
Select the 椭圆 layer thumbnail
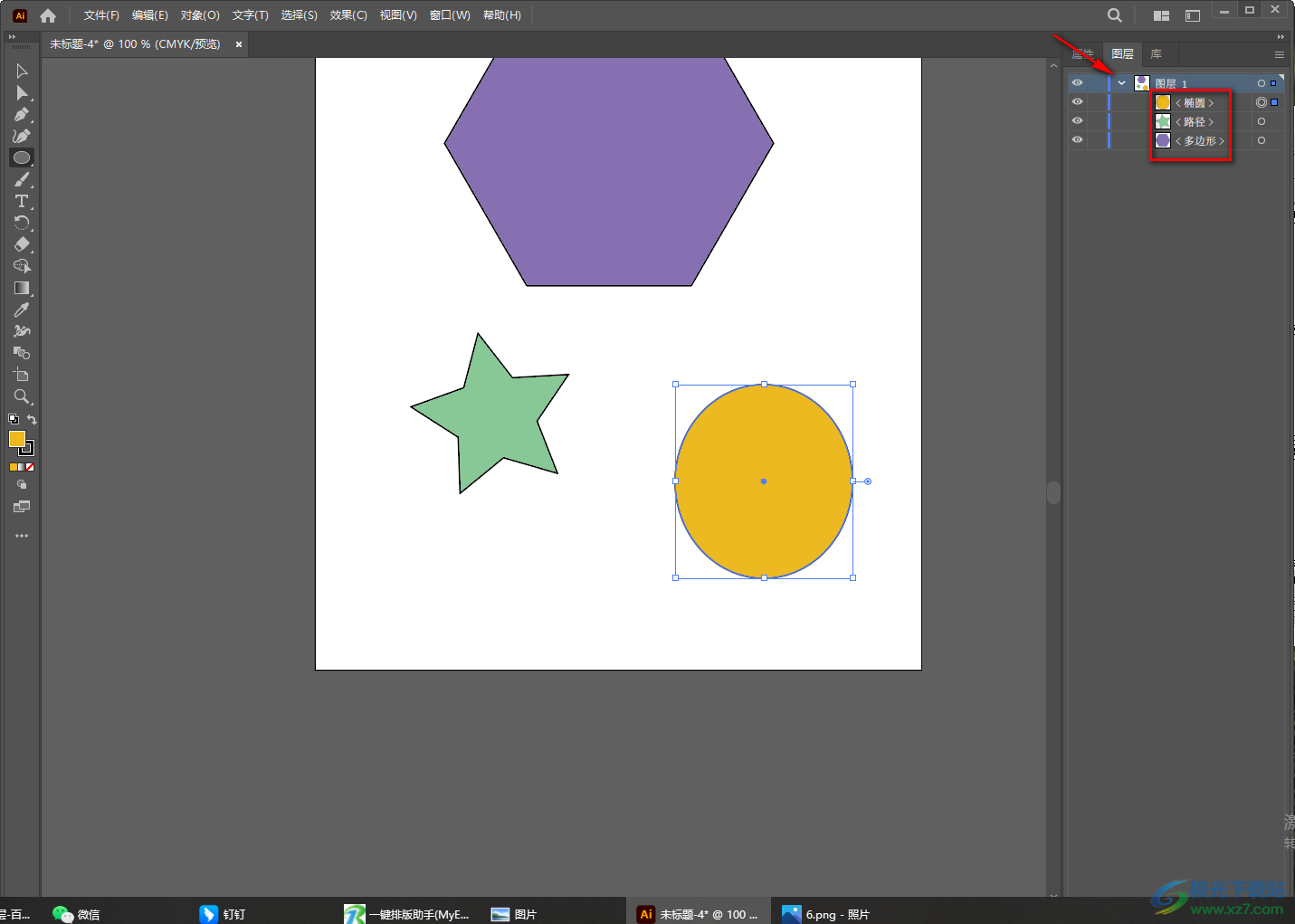(x=1163, y=102)
